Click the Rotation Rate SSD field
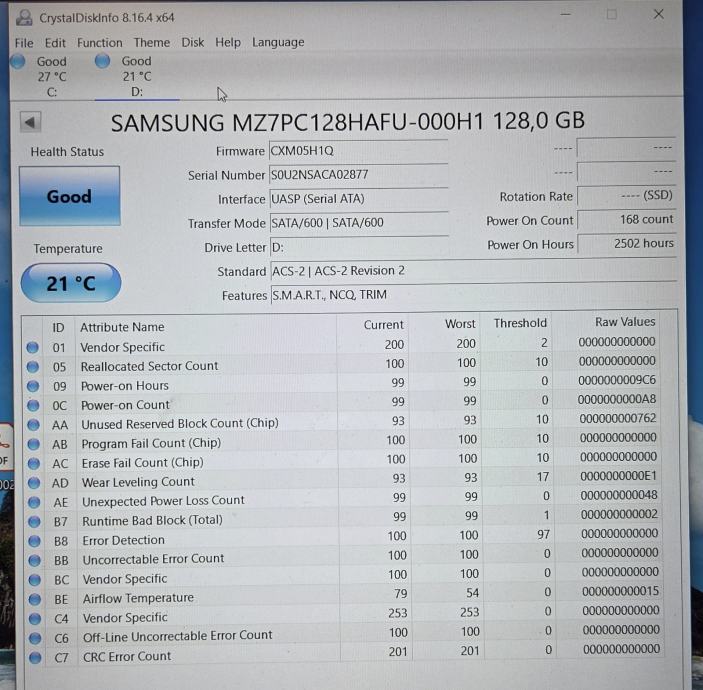 (626, 195)
